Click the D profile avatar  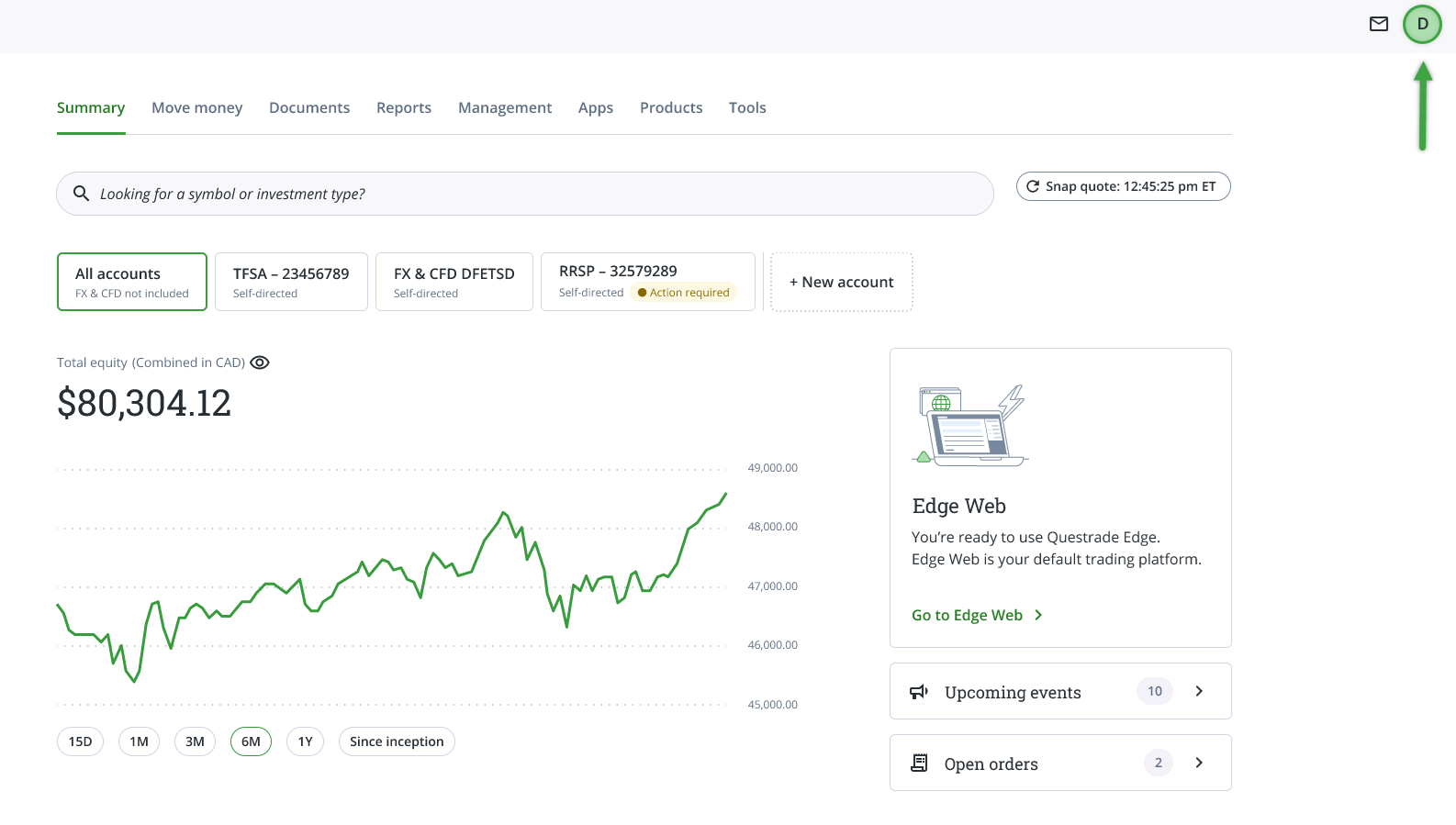point(1422,24)
